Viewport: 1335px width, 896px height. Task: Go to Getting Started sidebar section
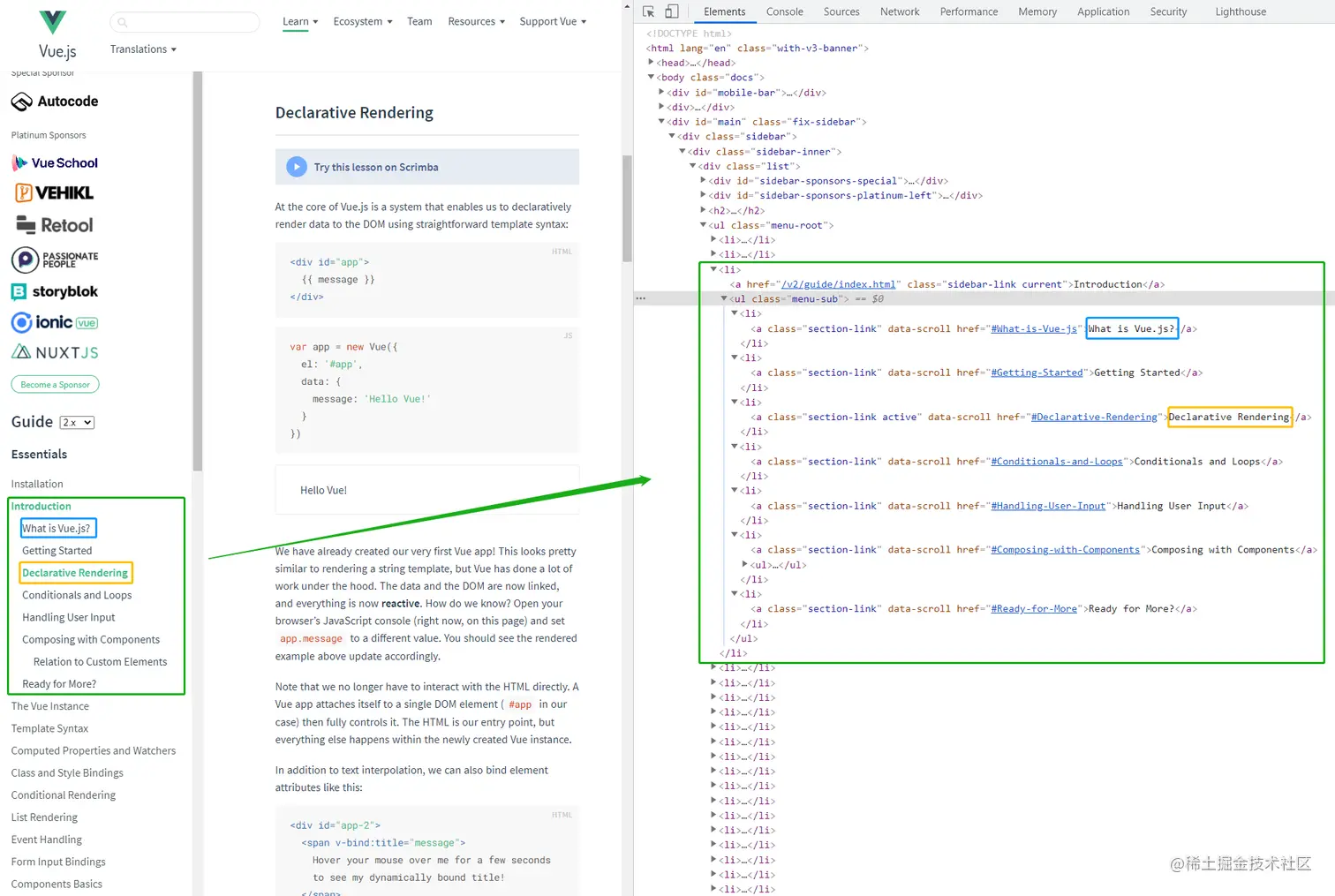(57, 551)
